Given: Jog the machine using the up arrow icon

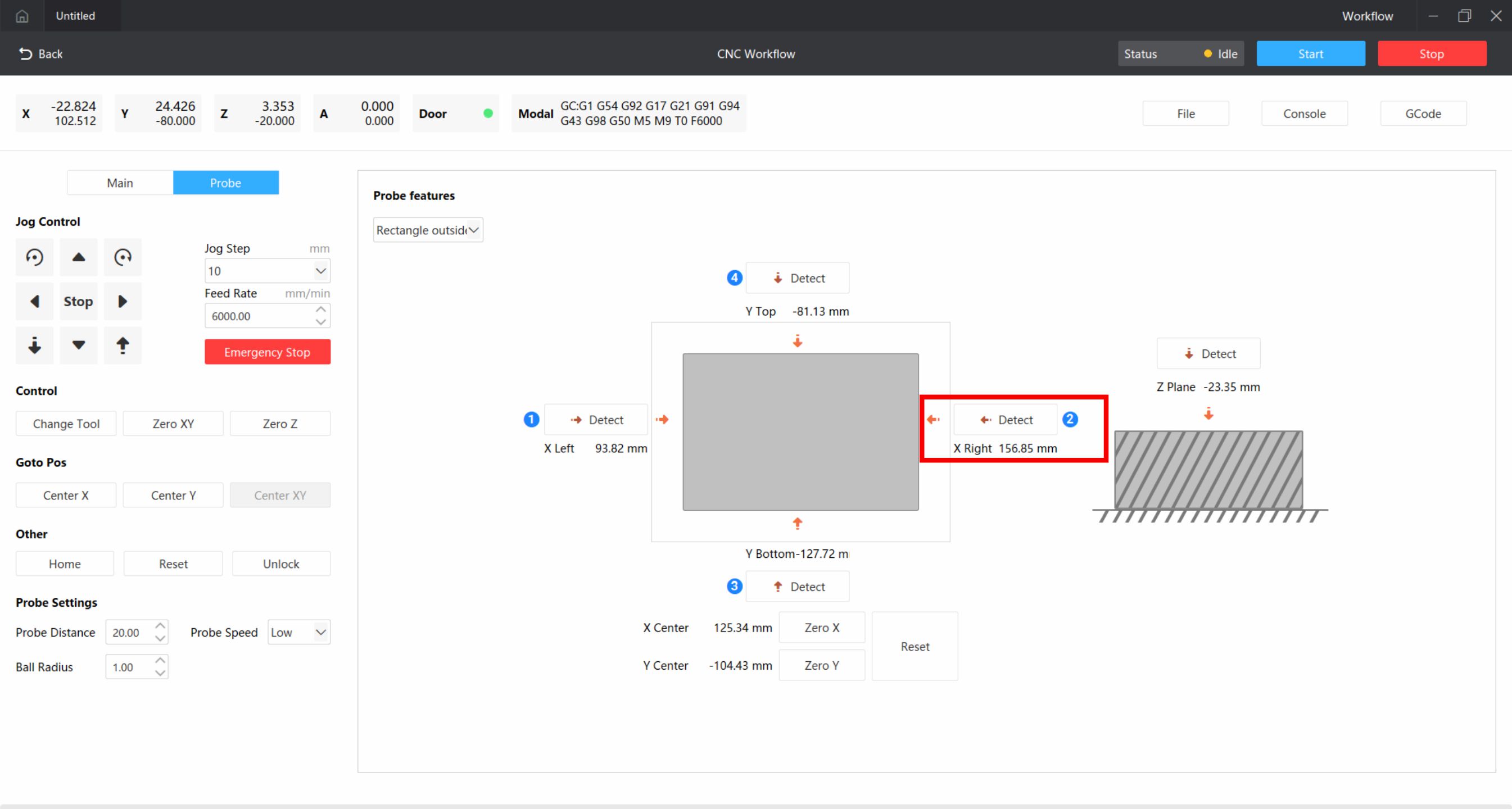Looking at the screenshot, I should 79,257.
